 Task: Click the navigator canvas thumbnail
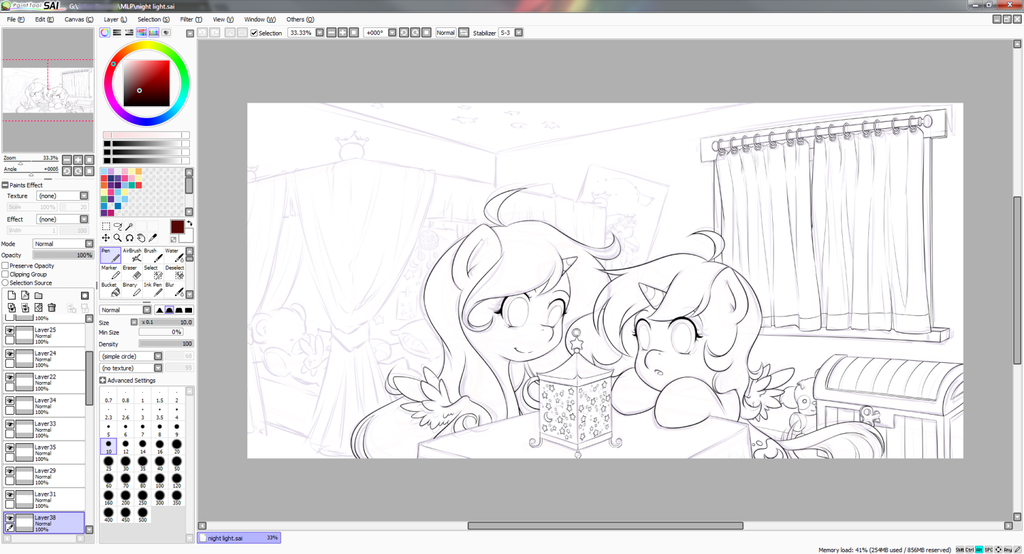coord(48,90)
